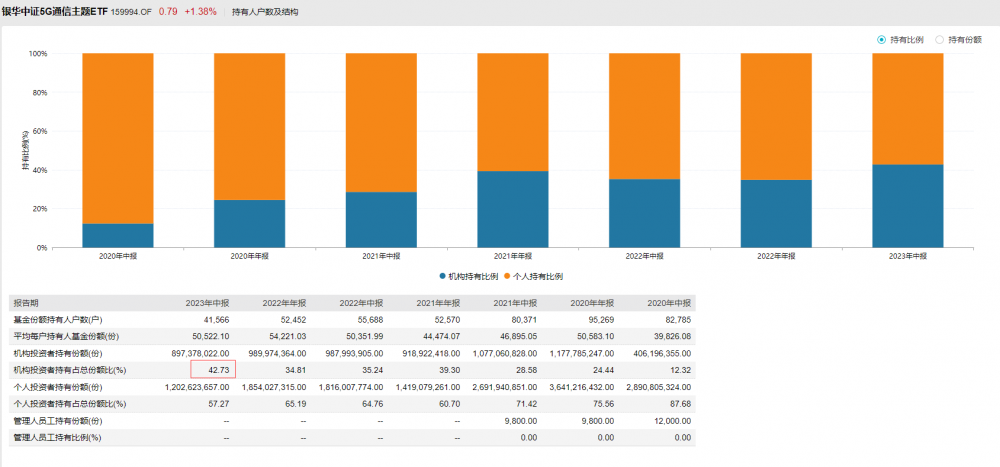Toggle the 个人持有比例 legend item

coord(534,276)
